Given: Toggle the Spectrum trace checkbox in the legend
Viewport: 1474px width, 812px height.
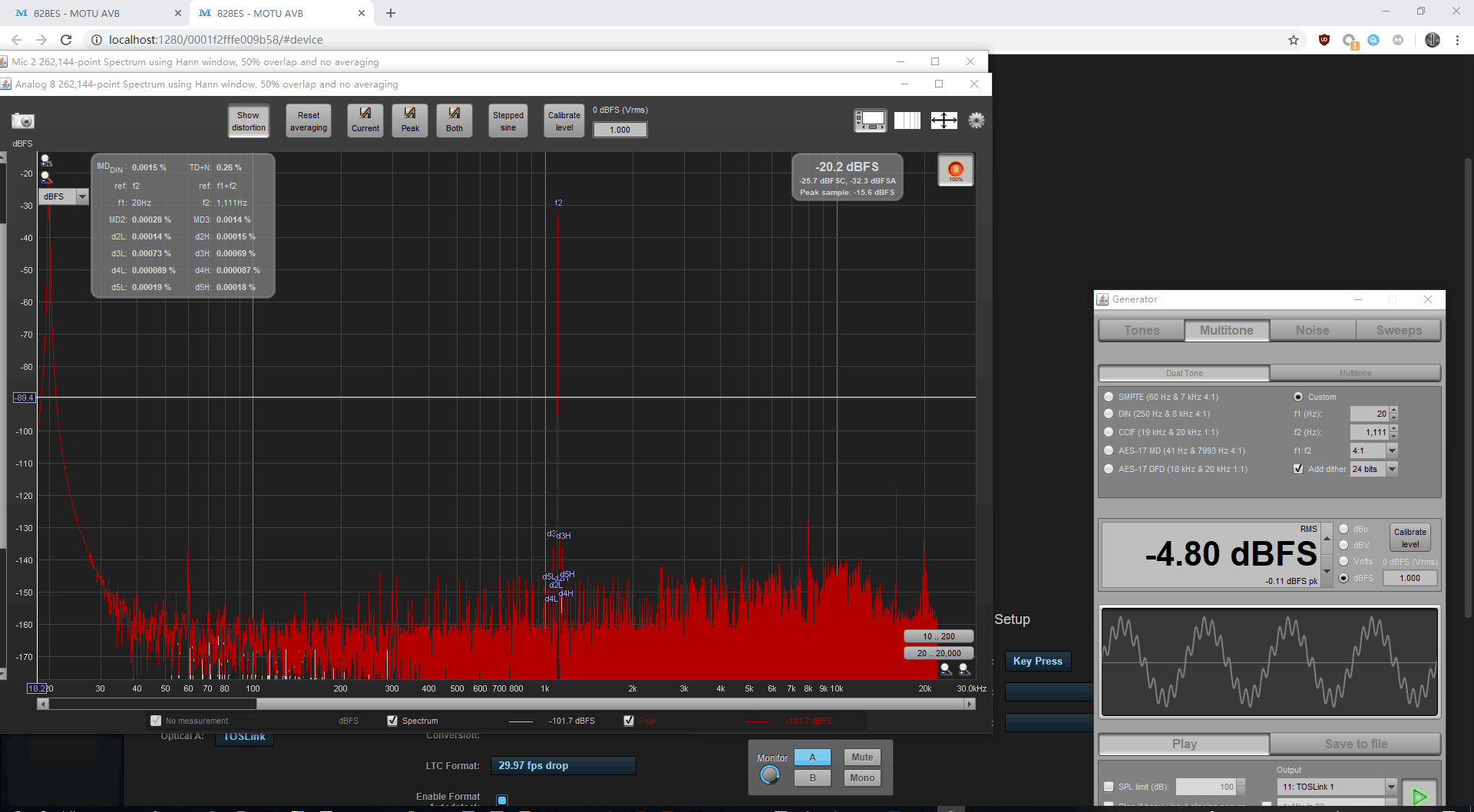Looking at the screenshot, I should pos(392,721).
